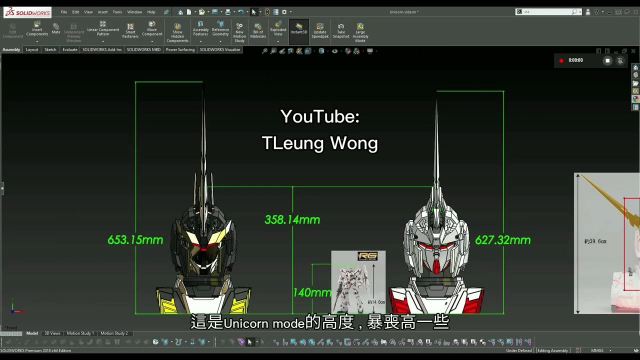Click the Save icon in quick access toolbar
640x360 pixels.
tap(215, 12)
